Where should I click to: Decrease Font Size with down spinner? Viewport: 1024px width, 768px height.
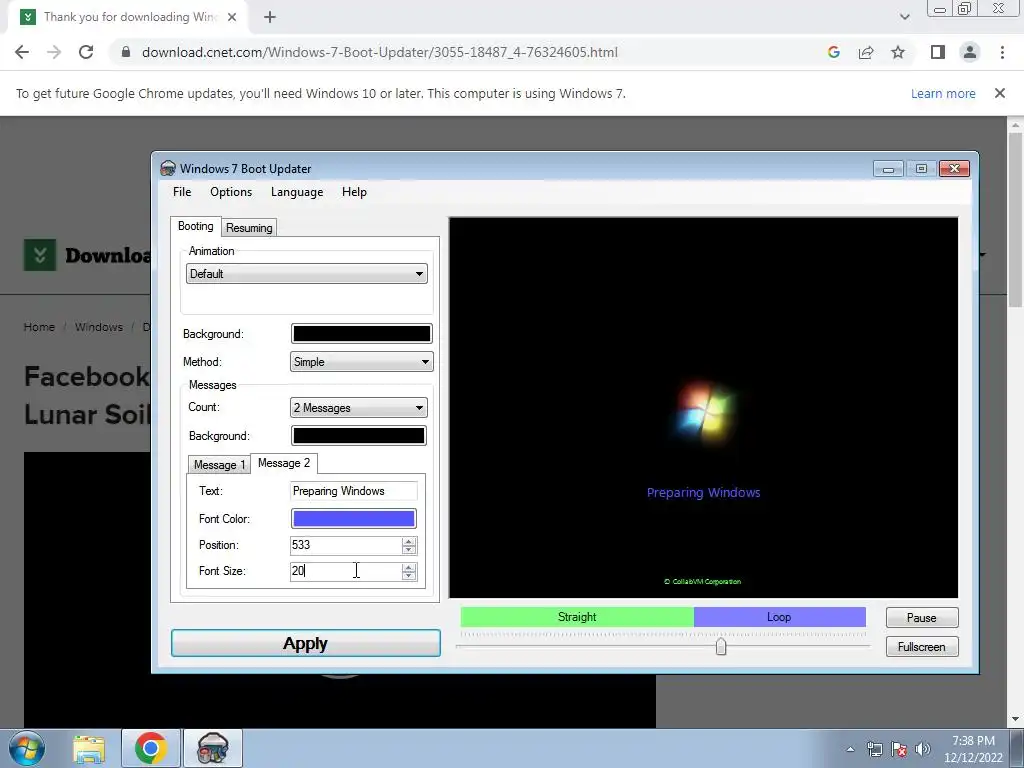pos(409,576)
